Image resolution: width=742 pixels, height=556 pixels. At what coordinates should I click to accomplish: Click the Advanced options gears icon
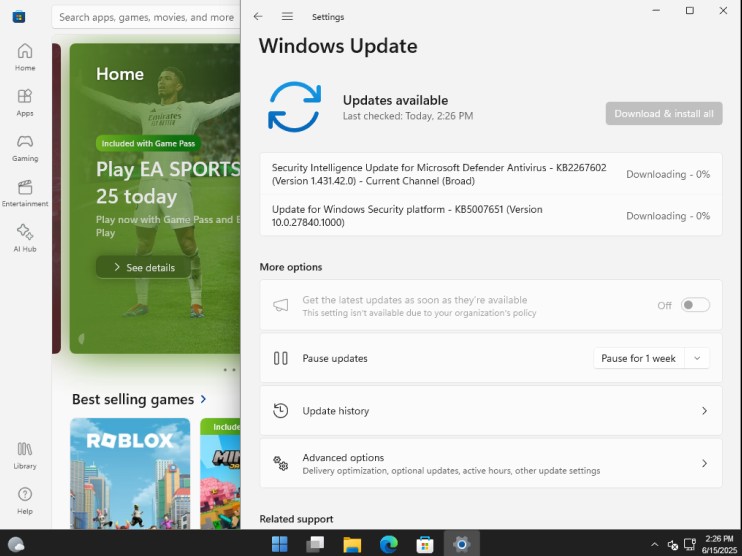[x=281, y=463]
